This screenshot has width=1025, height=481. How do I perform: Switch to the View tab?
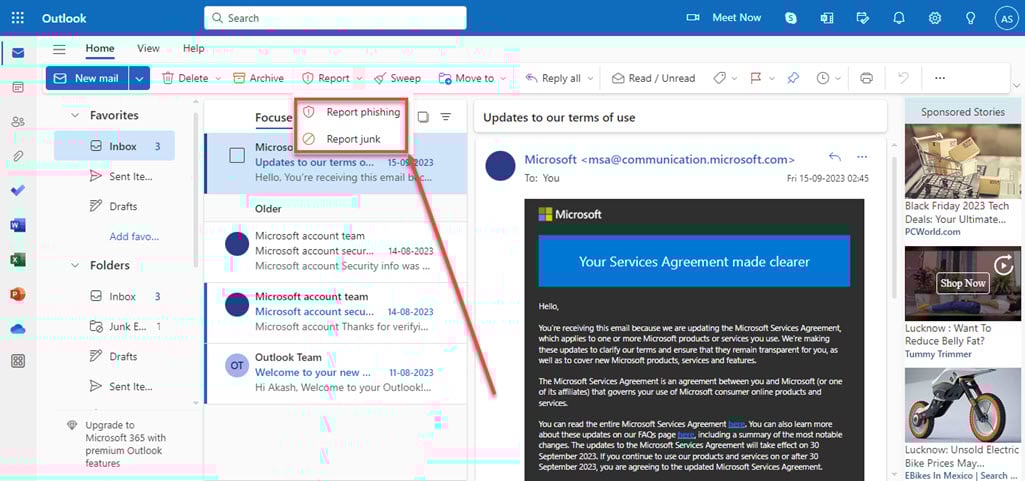pyautogui.click(x=148, y=48)
